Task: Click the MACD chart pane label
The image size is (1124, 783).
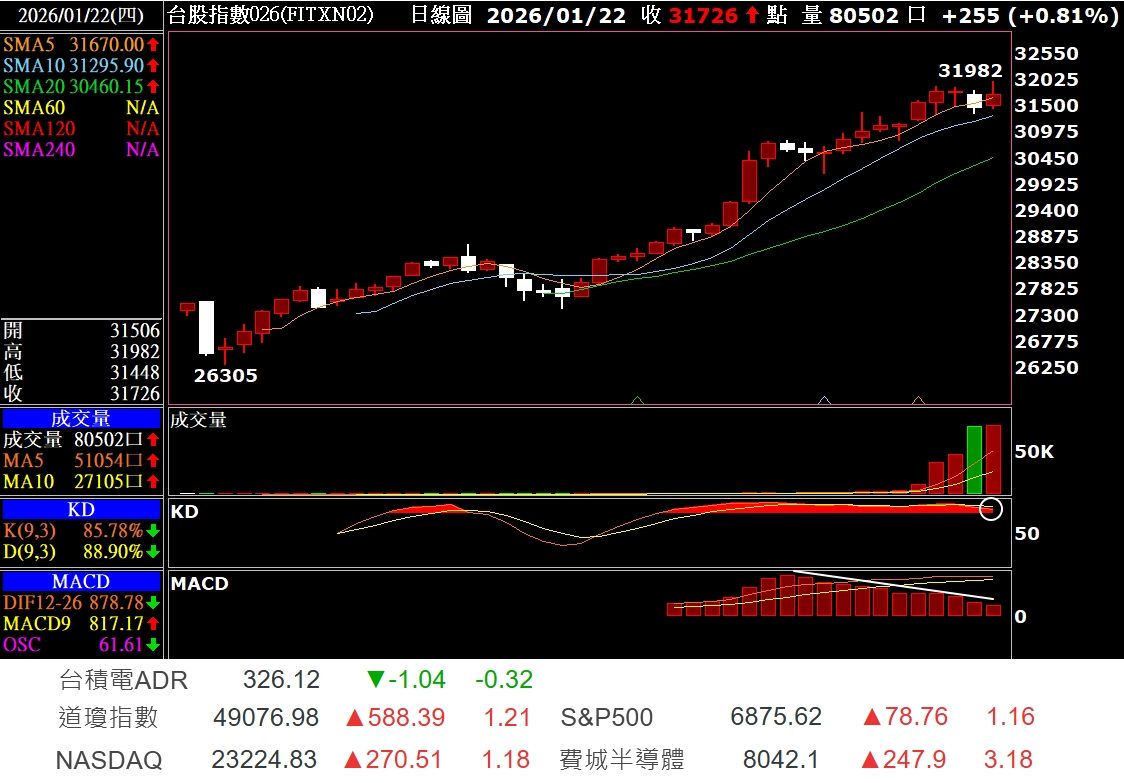Action: (199, 584)
